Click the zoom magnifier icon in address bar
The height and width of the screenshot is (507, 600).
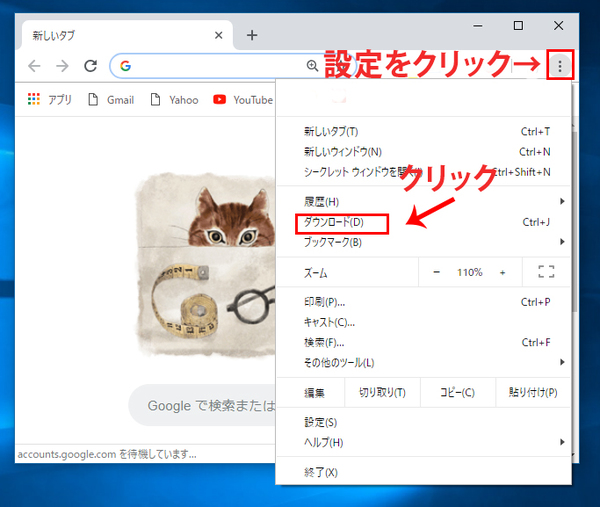(x=312, y=66)
